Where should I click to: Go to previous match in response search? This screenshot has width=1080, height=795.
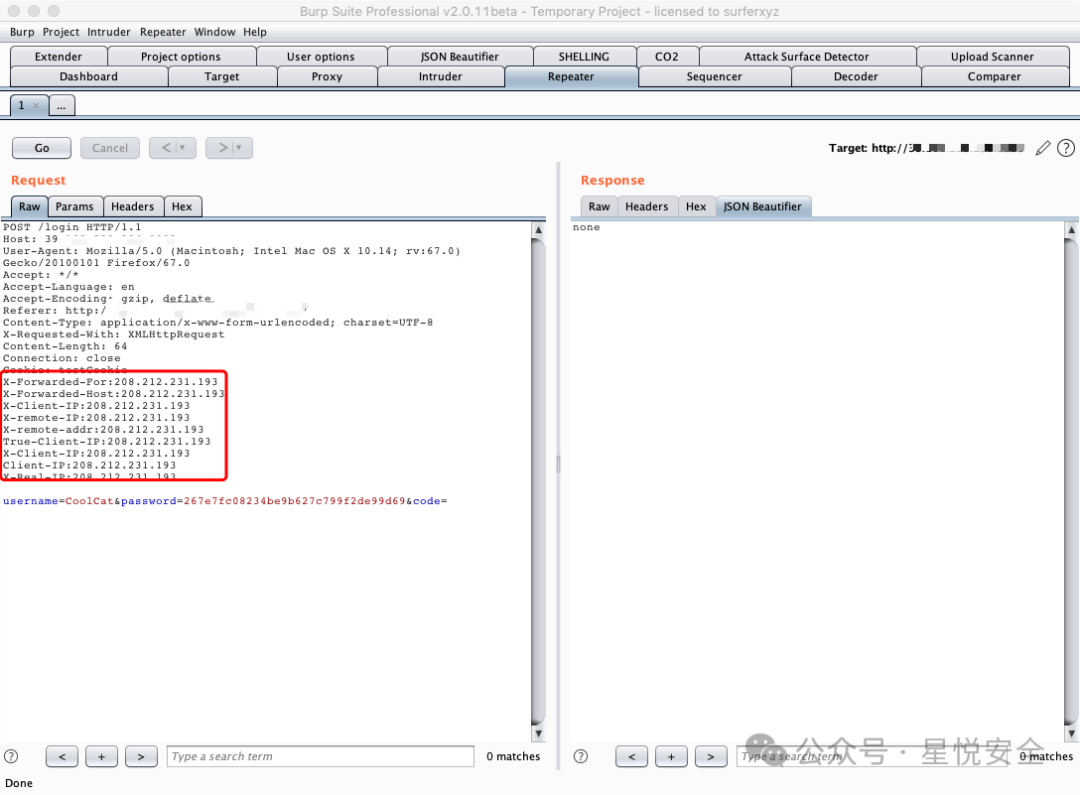click(x=632, y=756)
